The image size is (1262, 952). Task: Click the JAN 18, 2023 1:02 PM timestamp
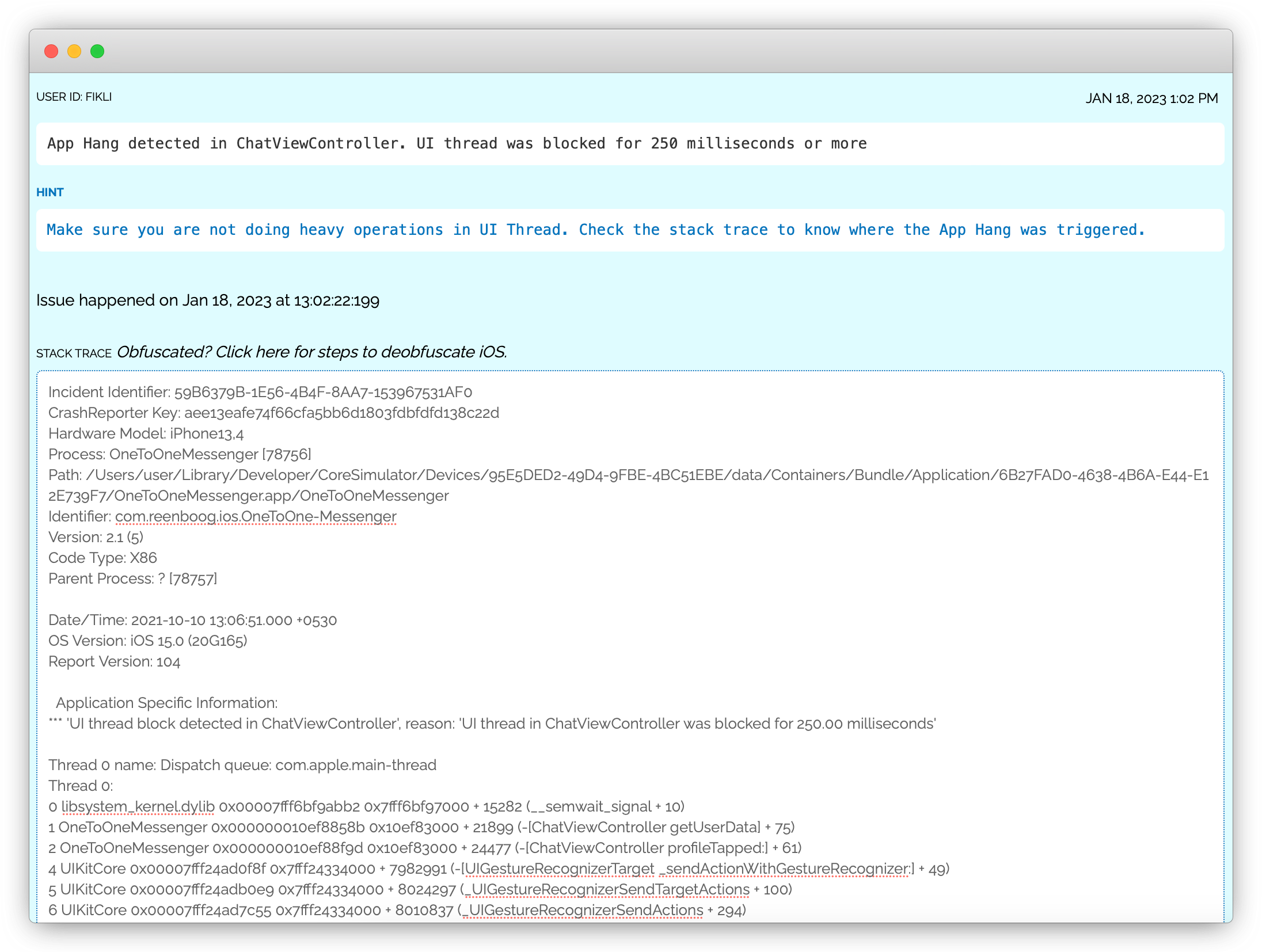pos(1151,98)
